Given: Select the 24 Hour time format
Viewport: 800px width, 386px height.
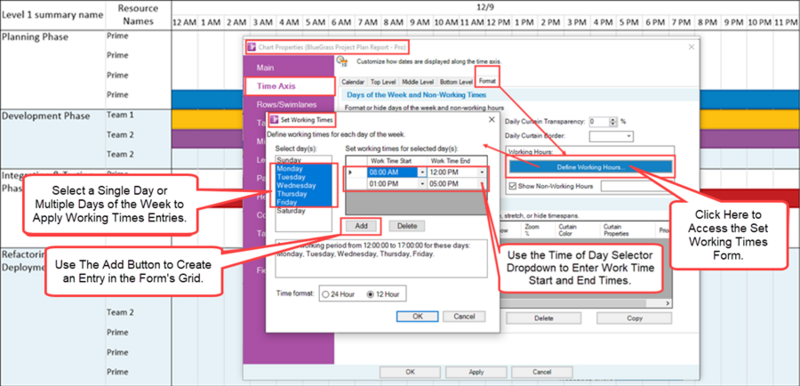Looking at the screenshot, I should pos(326,295).
